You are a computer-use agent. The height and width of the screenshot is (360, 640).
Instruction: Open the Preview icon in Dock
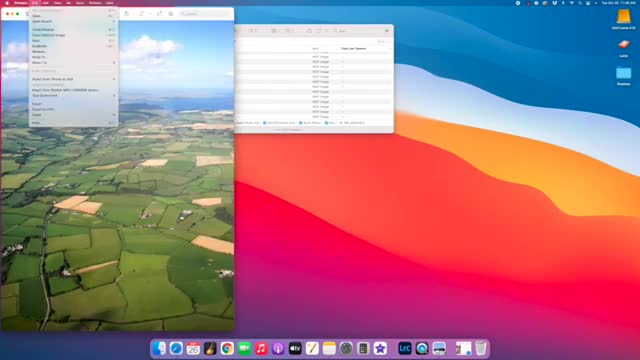439,348
